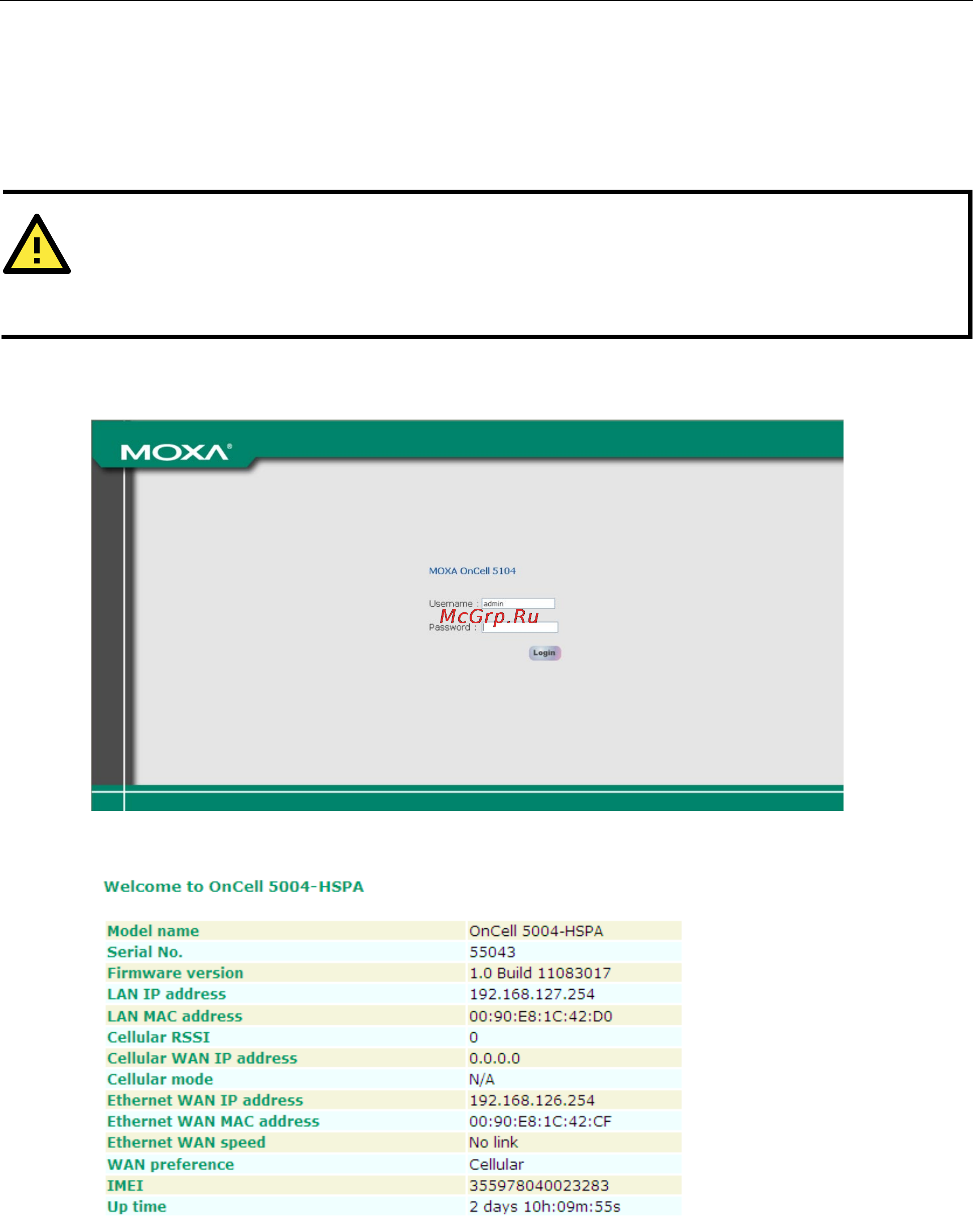Screen dimensions: 973x1232
Task: Click the 'Ethernet WAN MAC address' row label
Action: (213, 1122)
